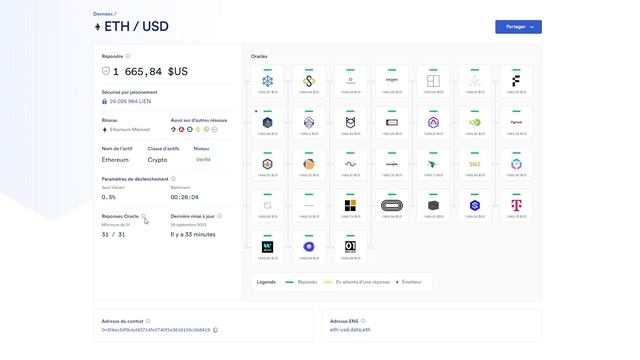Screen dimensions: 640x360
Task: Open the Figment text logo oracle card
Action: (516, 122)
